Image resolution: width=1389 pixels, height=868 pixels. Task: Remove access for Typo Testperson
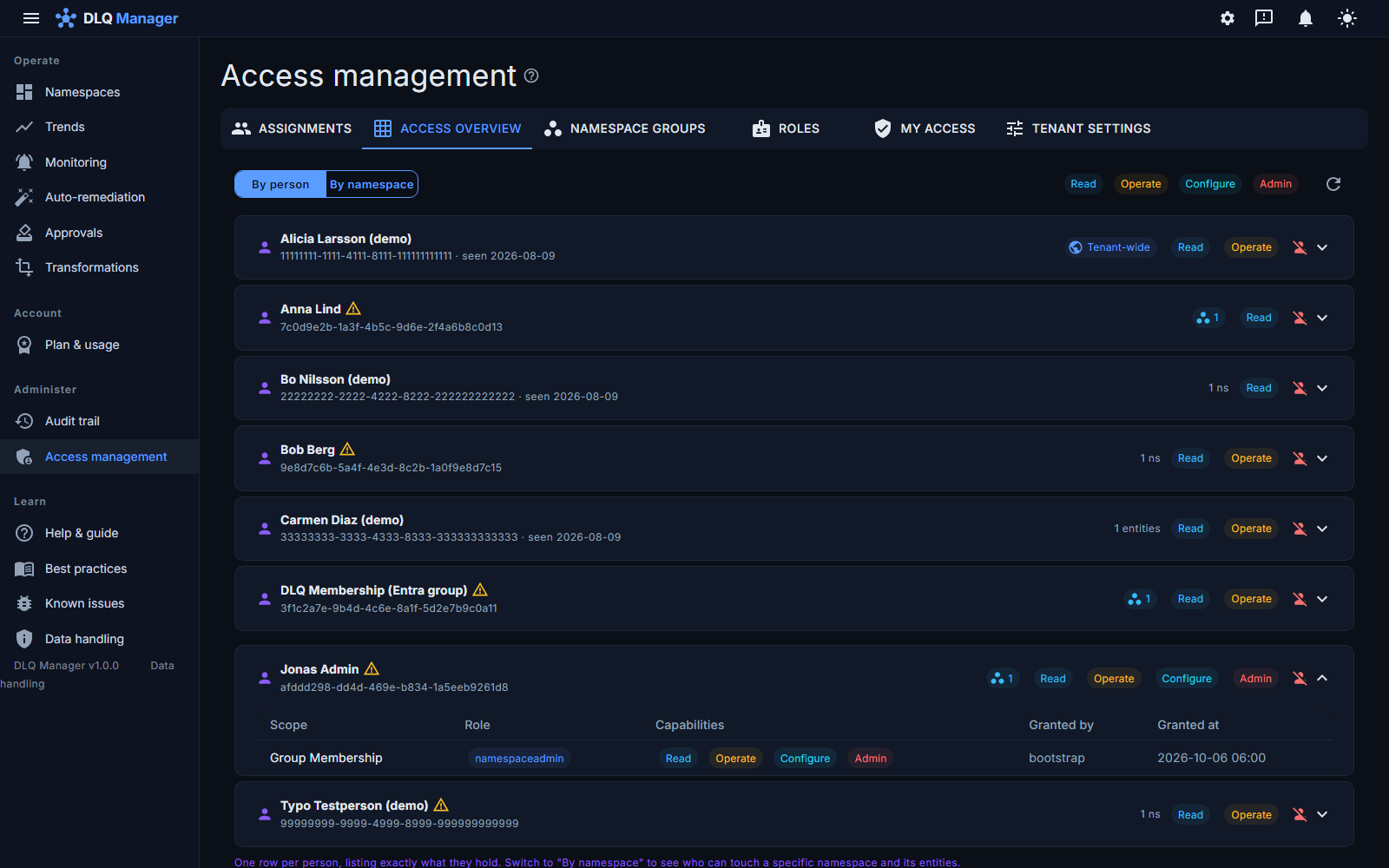coord(1300,815)
